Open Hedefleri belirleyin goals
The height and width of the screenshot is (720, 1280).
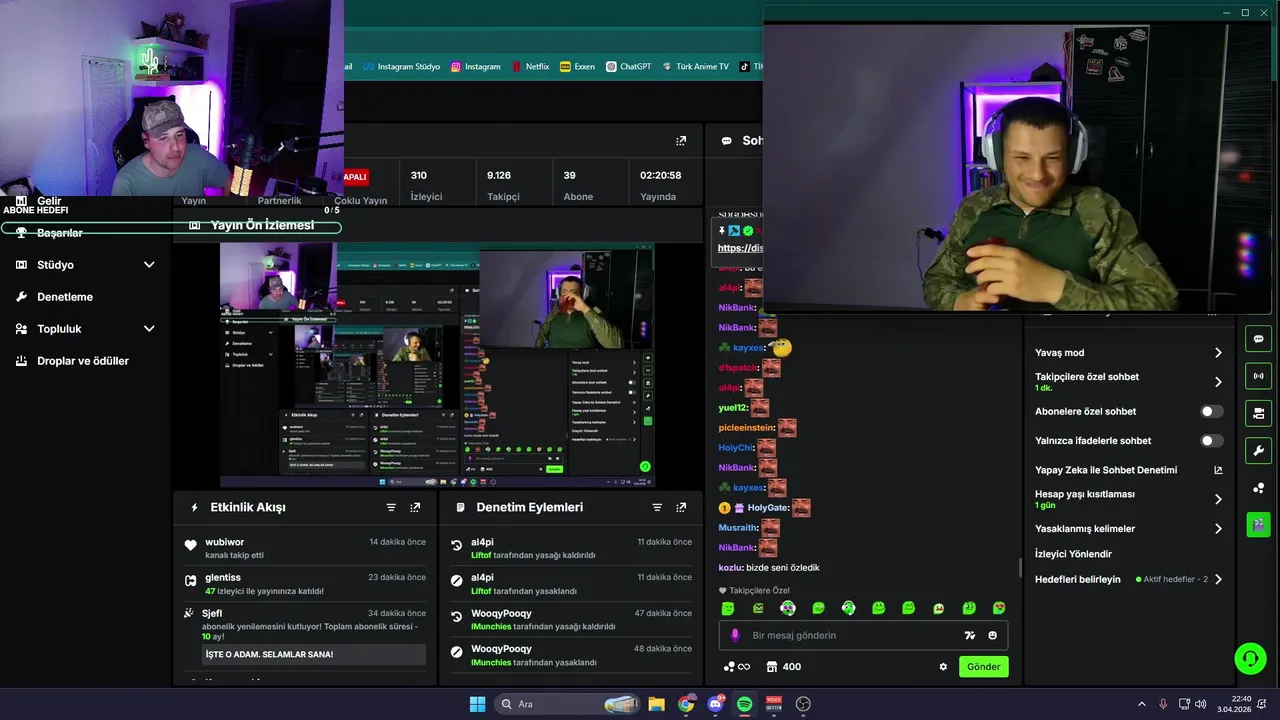tap(1128, 580)
